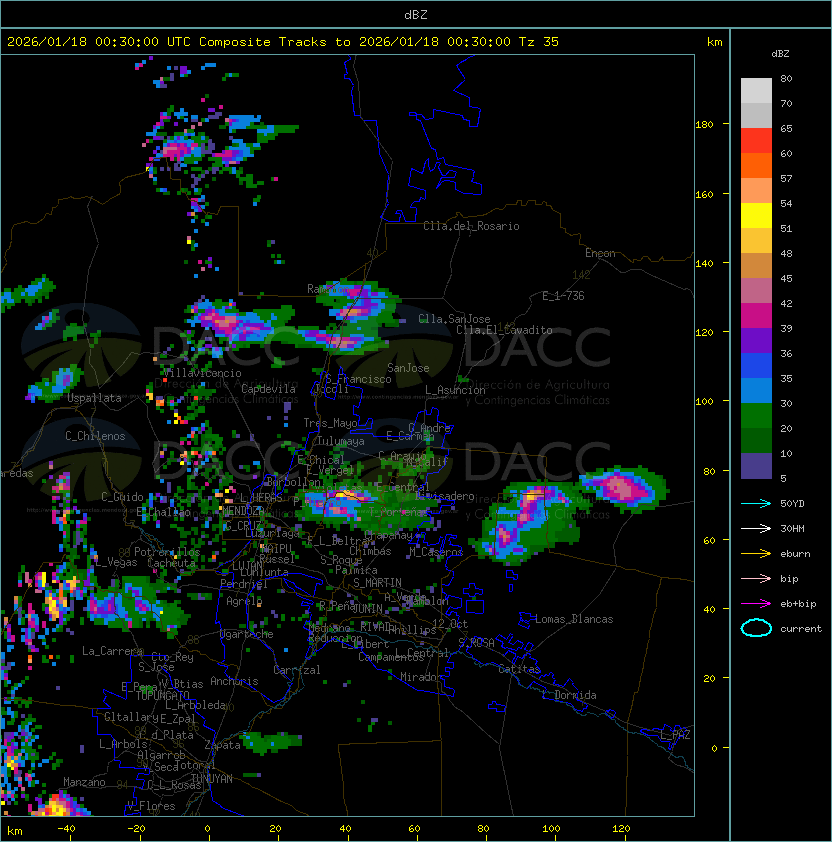Click the 'Carrizal' map label

click(x=297, y=670)
